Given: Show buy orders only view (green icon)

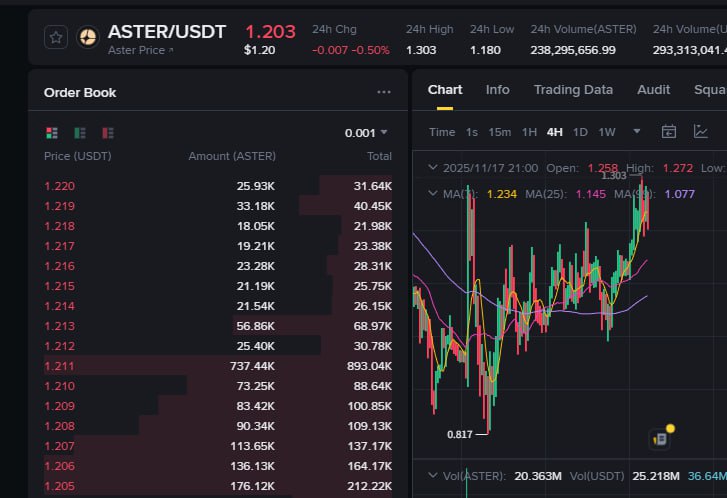Looking at the screenshot, I should tap(79, 133).
